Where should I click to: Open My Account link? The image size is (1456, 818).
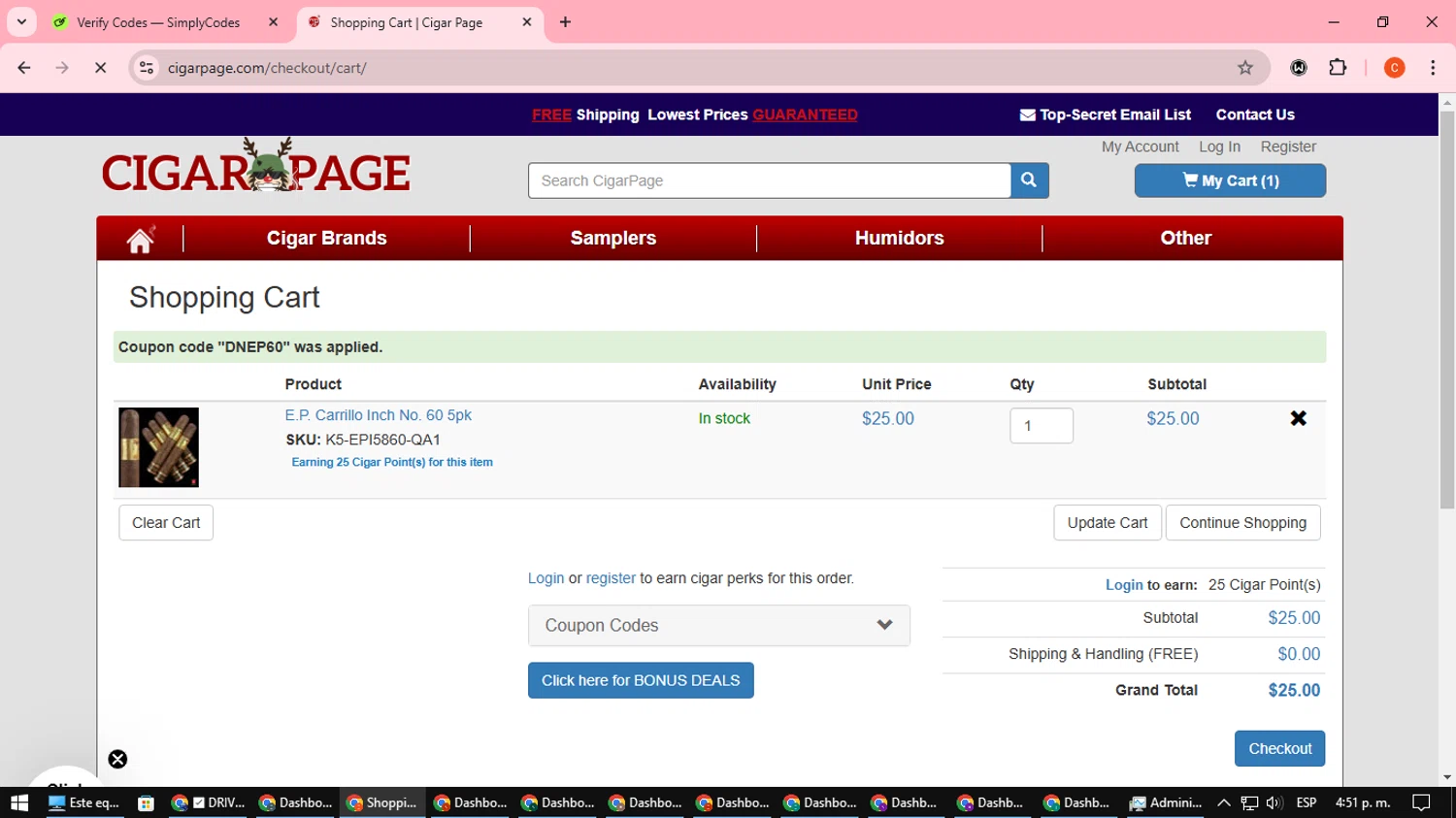[x=1141, y=147]
